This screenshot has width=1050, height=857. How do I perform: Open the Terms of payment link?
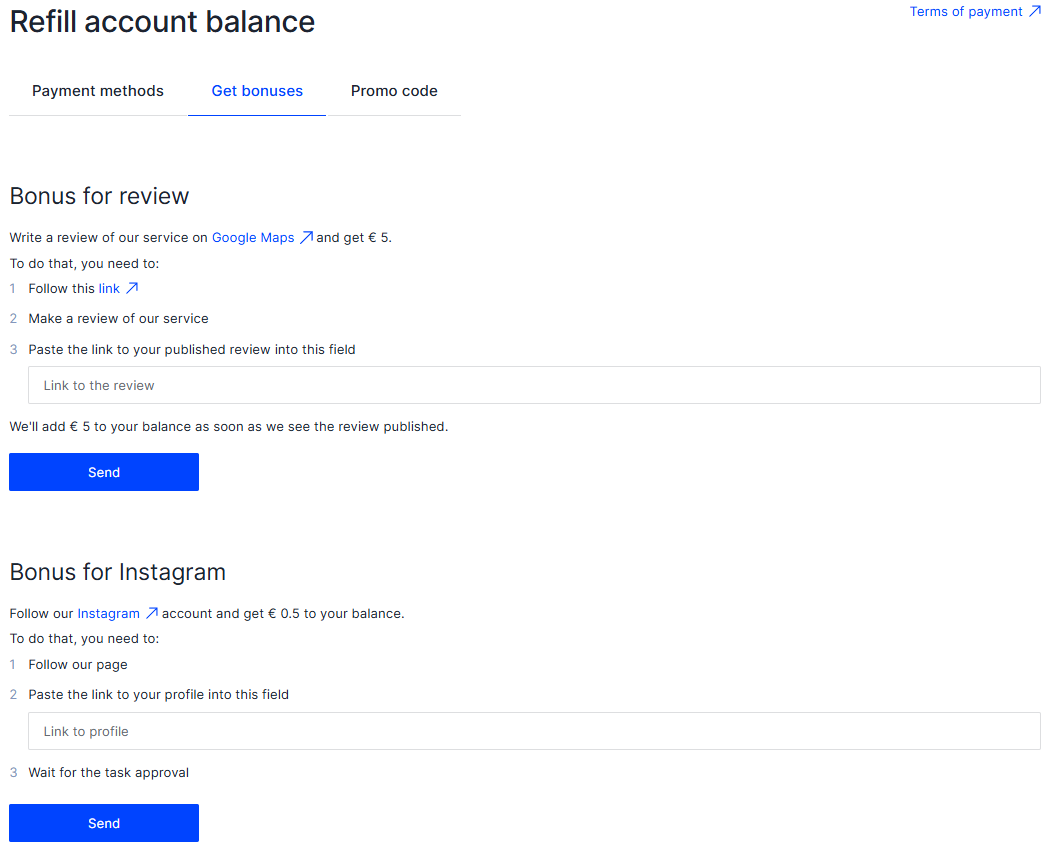pos(966,12)
